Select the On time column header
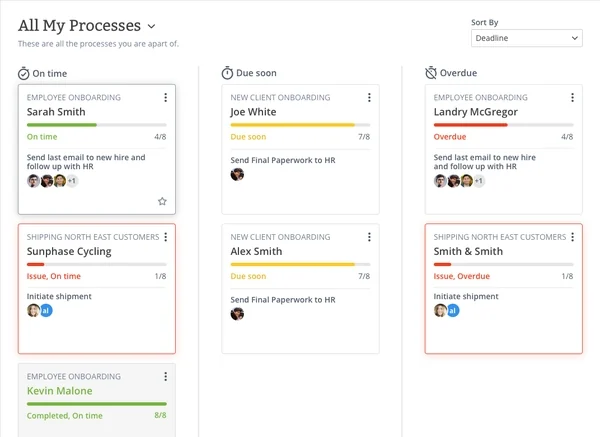Image resolution: width=600 pixels, height=437 pixels. pos(49,73)
